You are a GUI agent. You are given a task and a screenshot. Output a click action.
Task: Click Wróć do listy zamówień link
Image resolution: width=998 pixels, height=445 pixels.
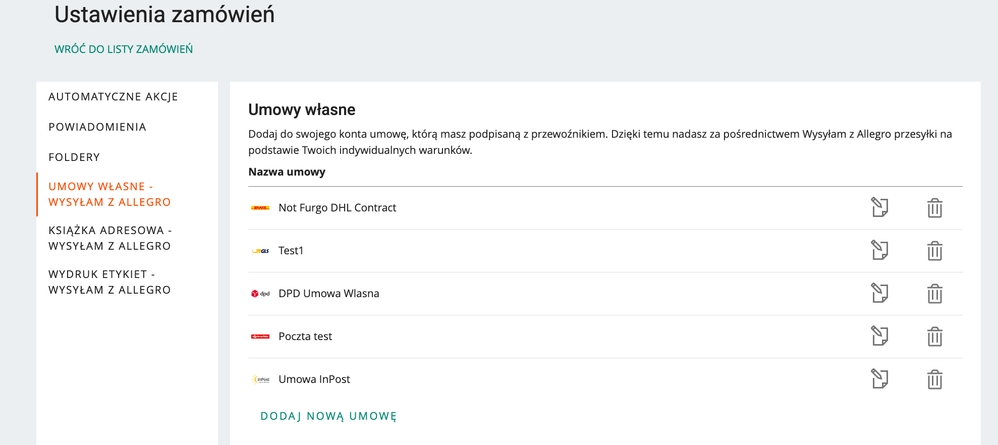[x=123, y=49]
